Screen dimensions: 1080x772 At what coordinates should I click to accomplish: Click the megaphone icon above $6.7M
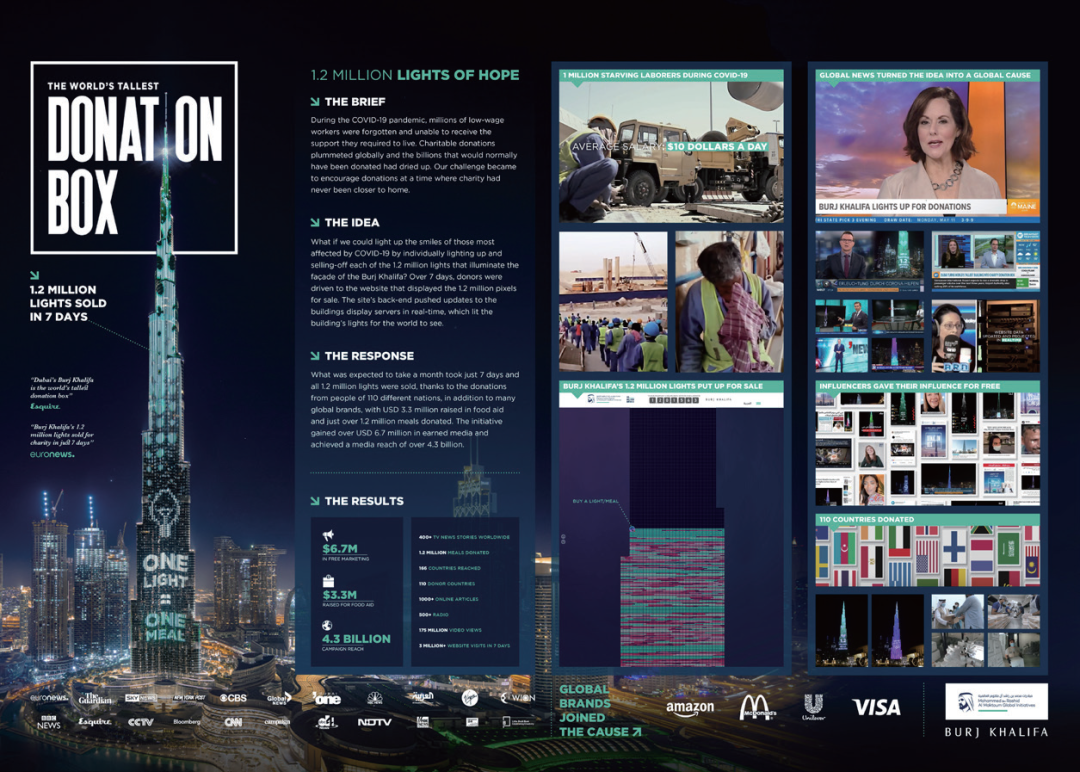tap(329, 535)
